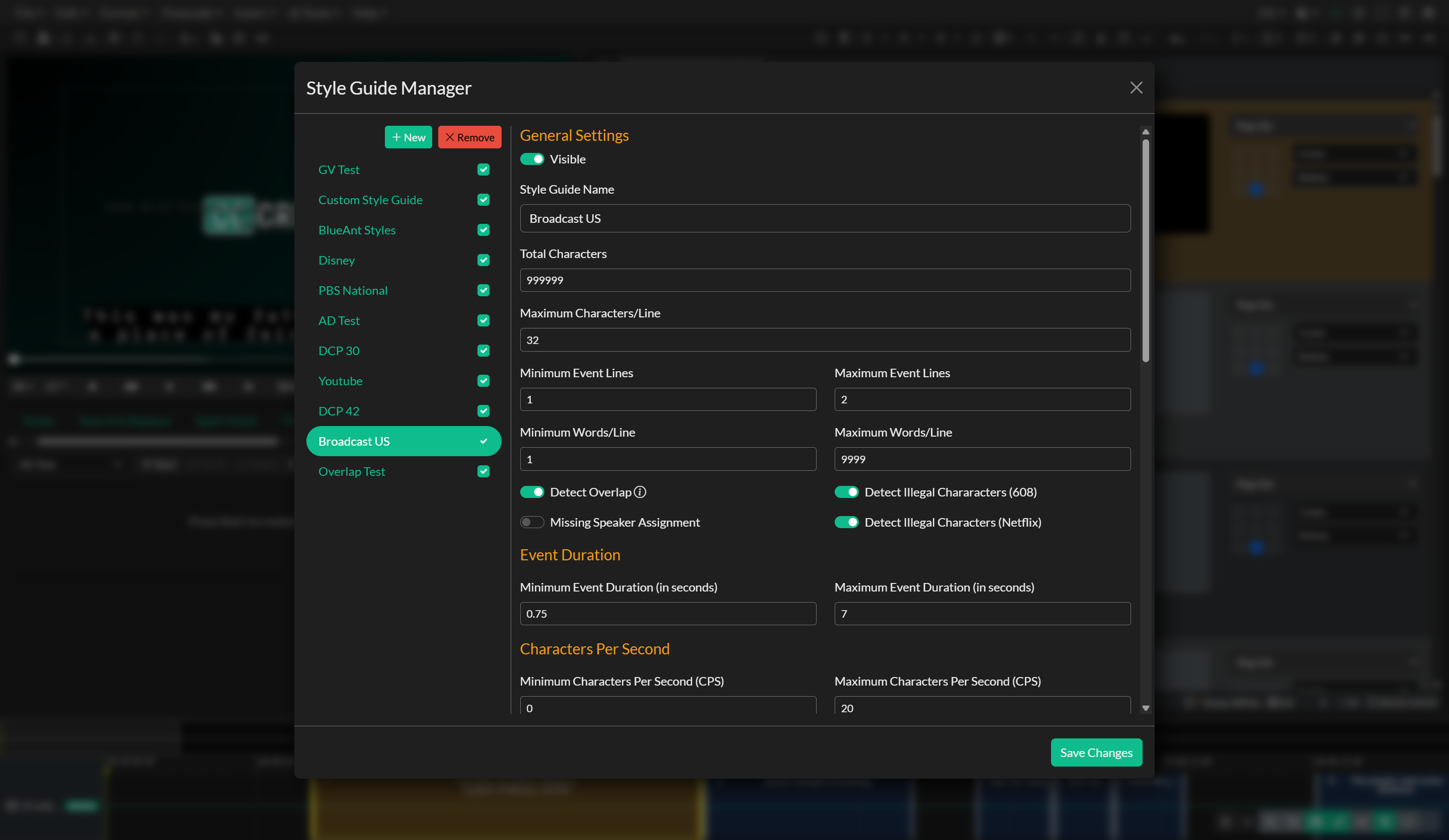Uncheck the DCP 42 checkbox
The width and height of the screenshot is (1449, 840).
(483, 411)
